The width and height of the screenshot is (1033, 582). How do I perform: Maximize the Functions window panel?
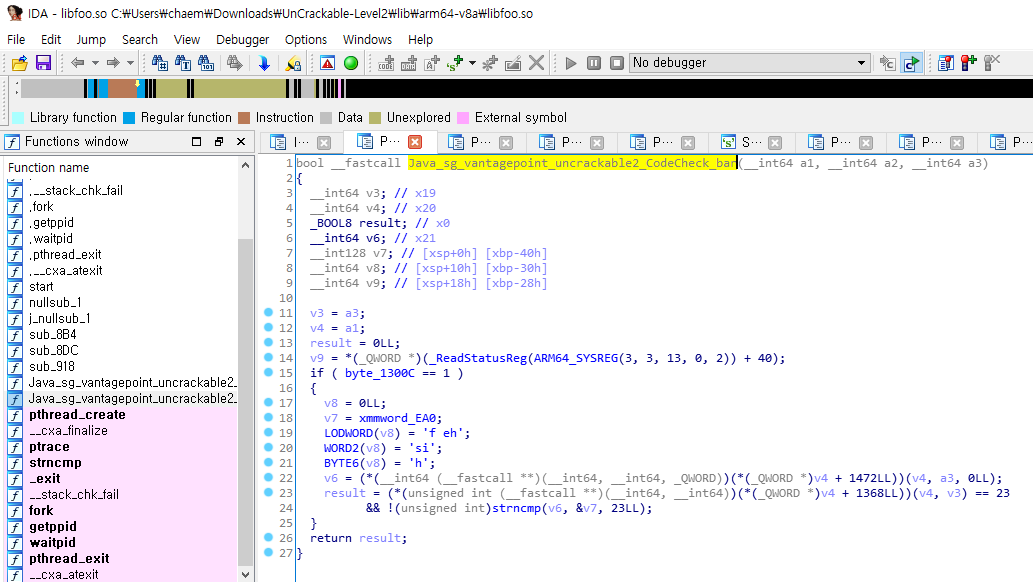click(x=196, y=142)
